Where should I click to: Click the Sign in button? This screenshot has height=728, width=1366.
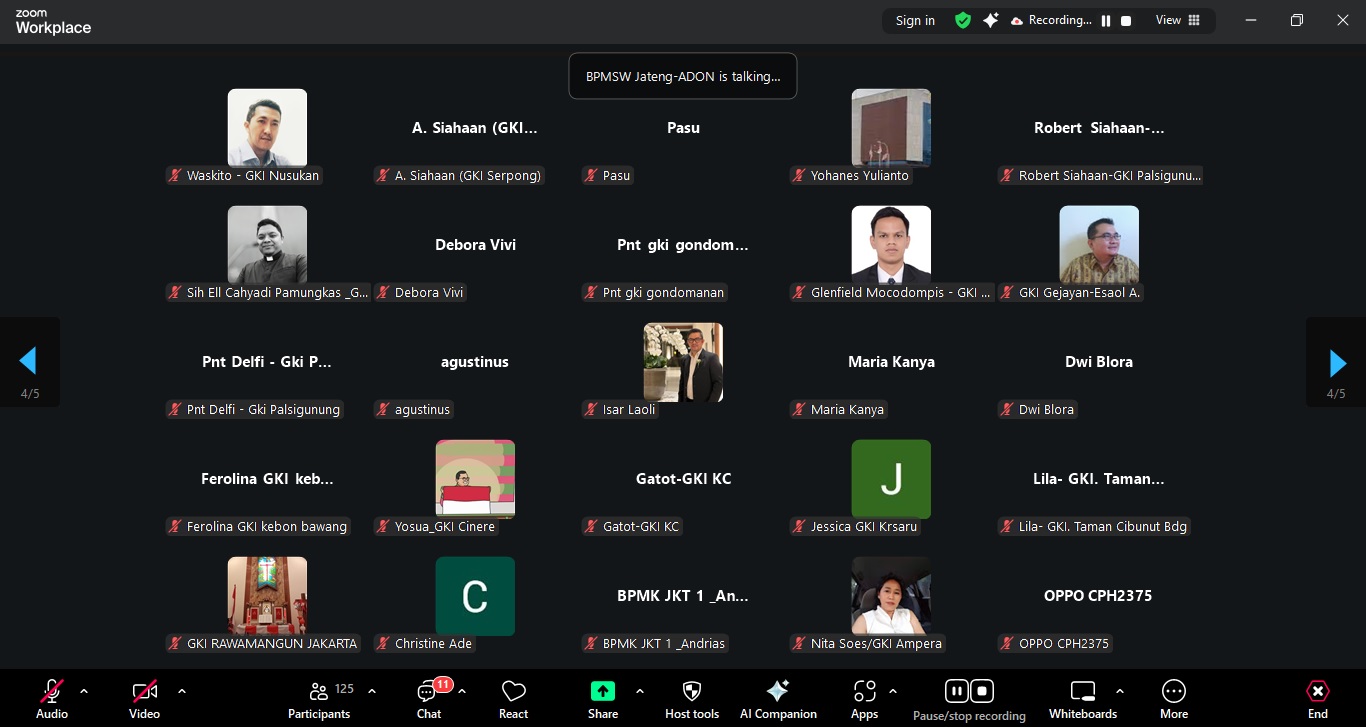(x=915, y=21)
